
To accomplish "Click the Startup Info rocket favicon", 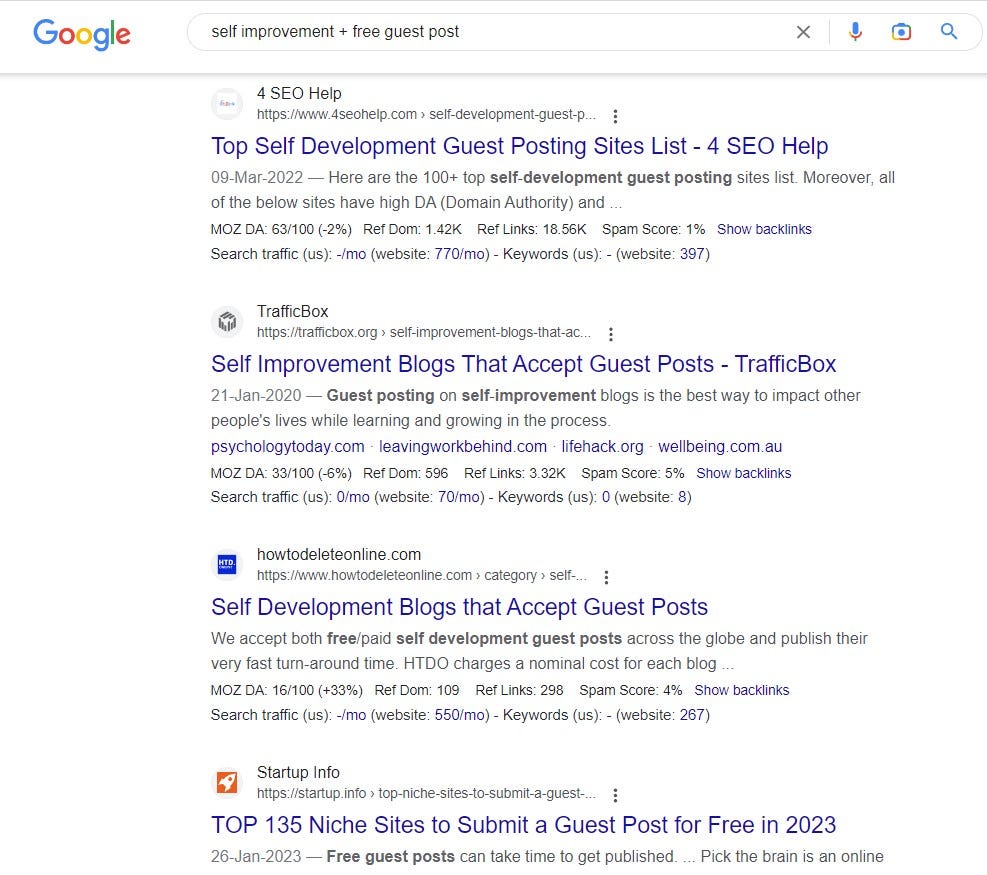I will pyautogui.click(x=227, y=782).
